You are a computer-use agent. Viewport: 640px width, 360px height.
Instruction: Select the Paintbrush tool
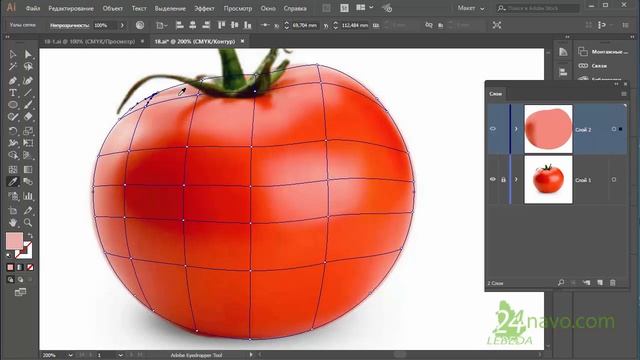[x=28, y=104]
